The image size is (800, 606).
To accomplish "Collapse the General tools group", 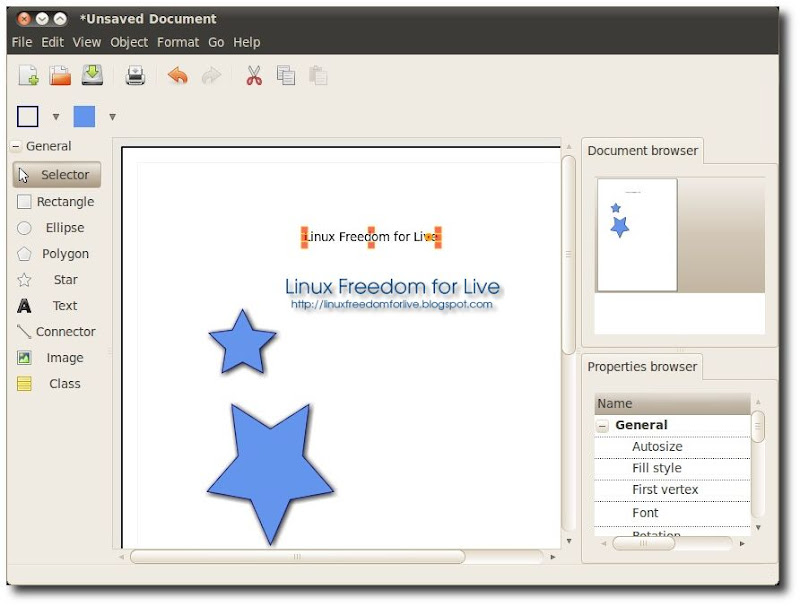I will tap(16, 146).
